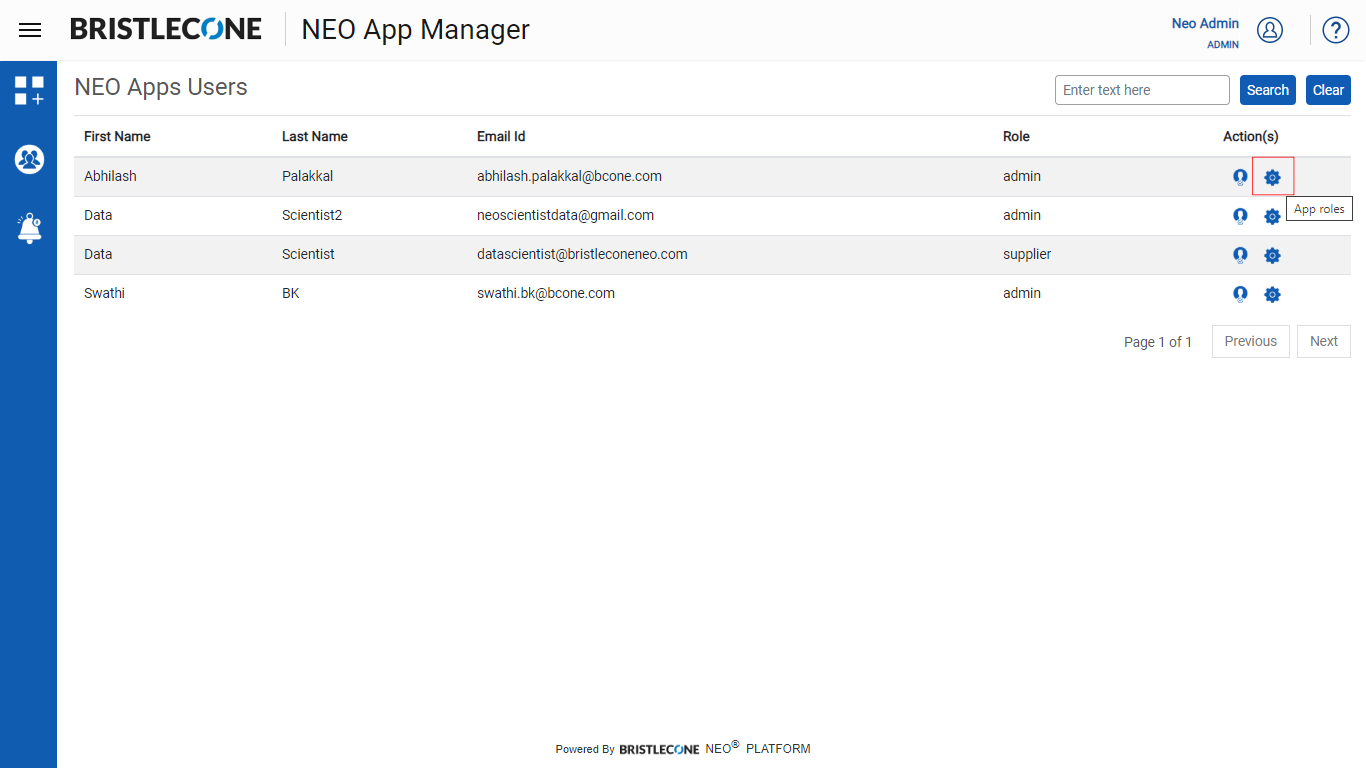Click the Action(s) column header

1251,136
